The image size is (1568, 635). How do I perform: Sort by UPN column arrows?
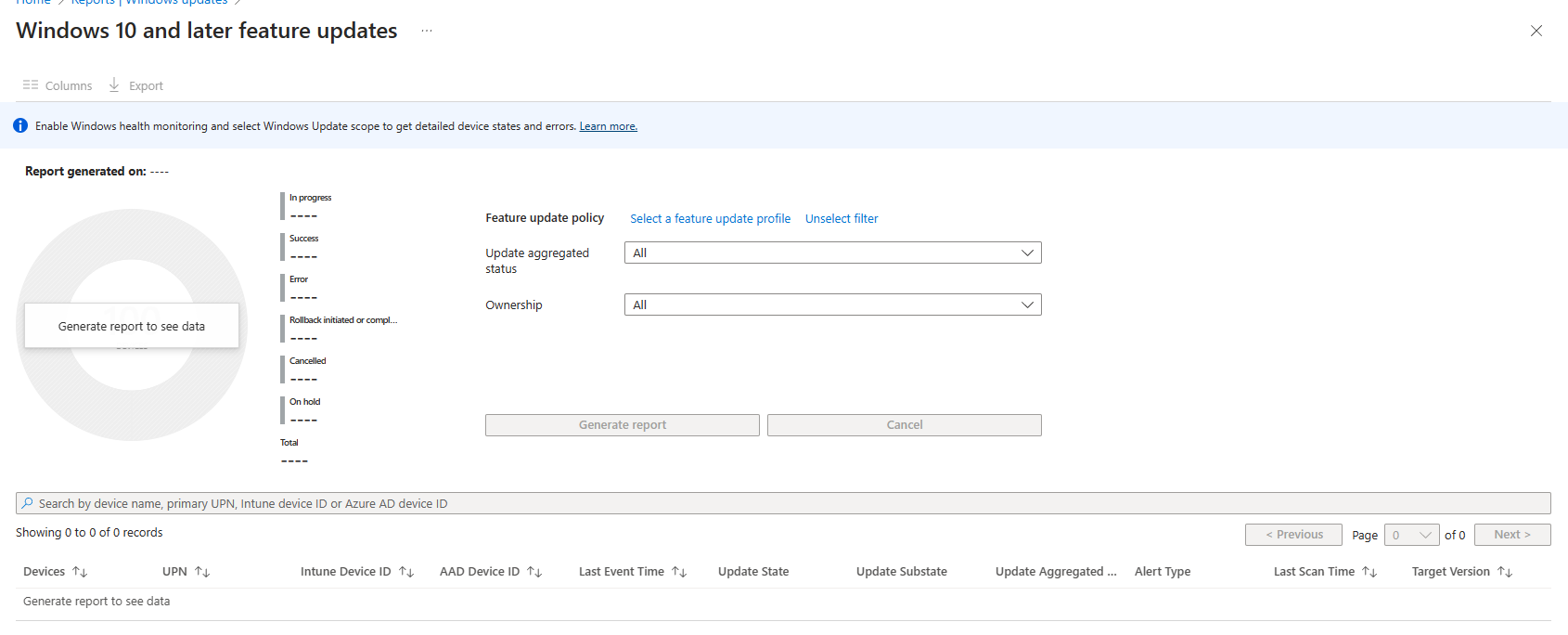tap(202, 572)
